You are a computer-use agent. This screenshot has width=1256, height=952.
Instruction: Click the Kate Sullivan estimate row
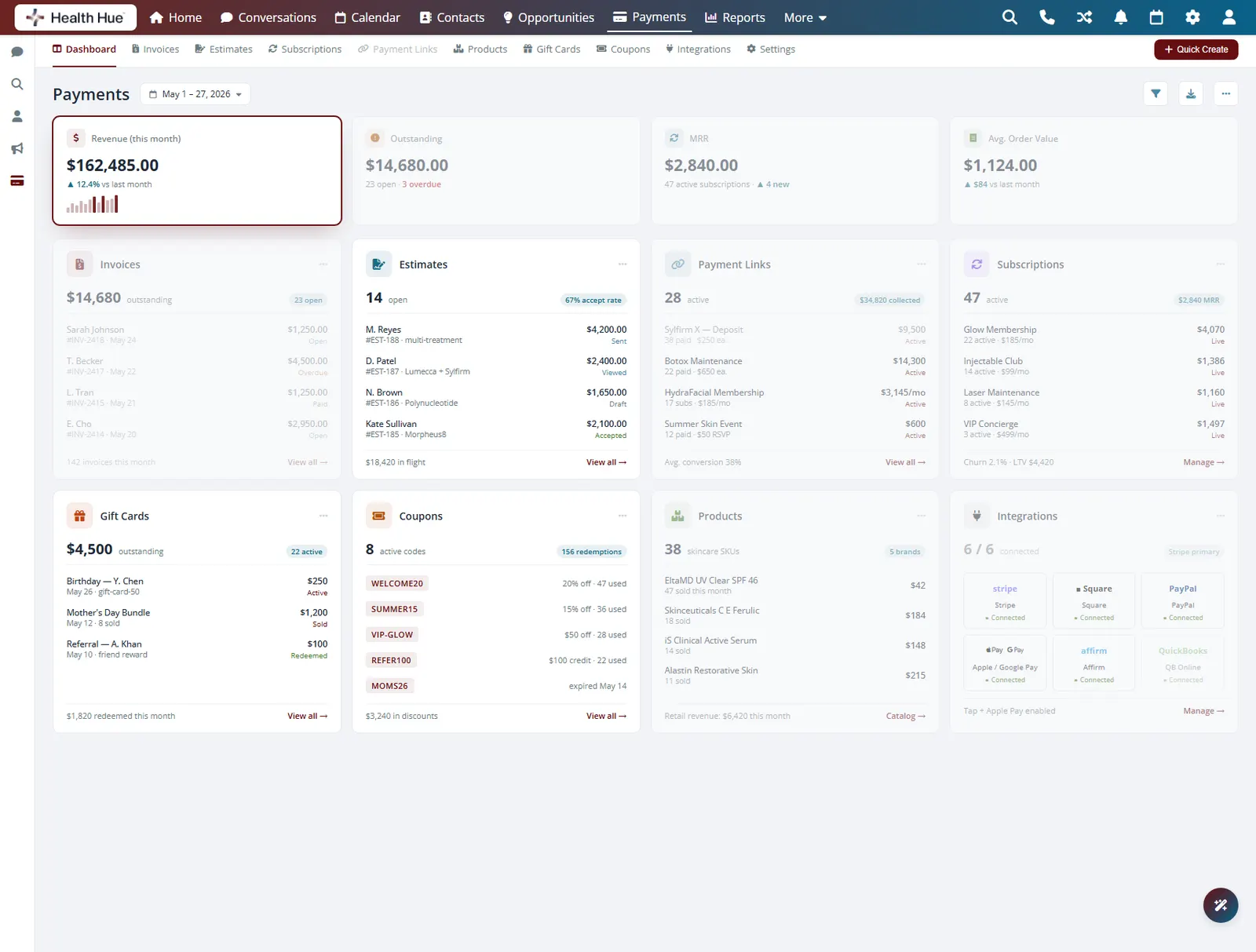(496, 429)
